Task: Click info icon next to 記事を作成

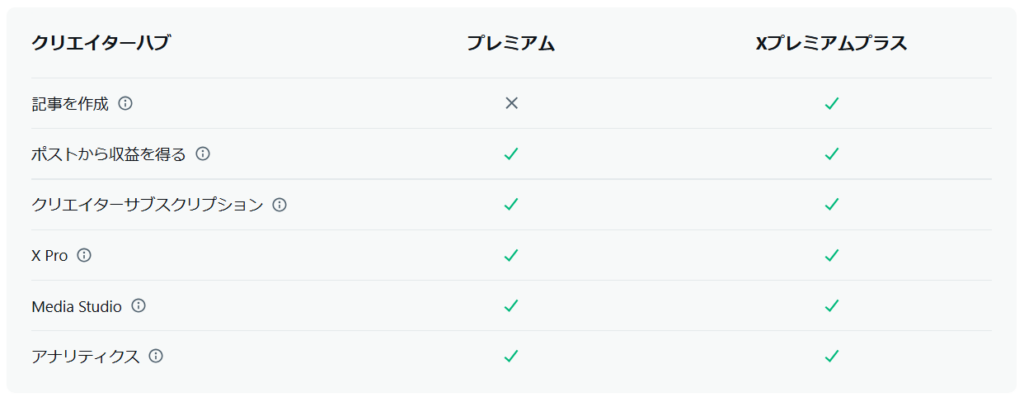Action: click(125, 103)
